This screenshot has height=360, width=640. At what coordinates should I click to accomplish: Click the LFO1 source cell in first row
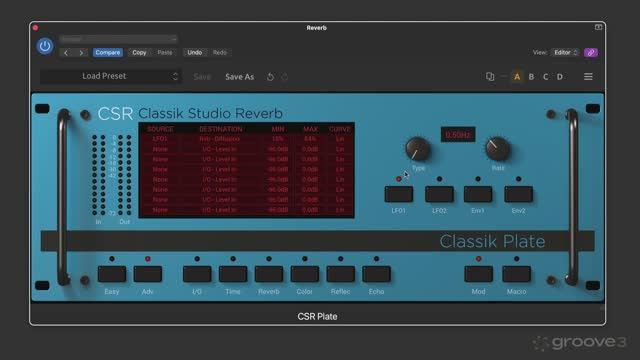[x=160, y=139]
